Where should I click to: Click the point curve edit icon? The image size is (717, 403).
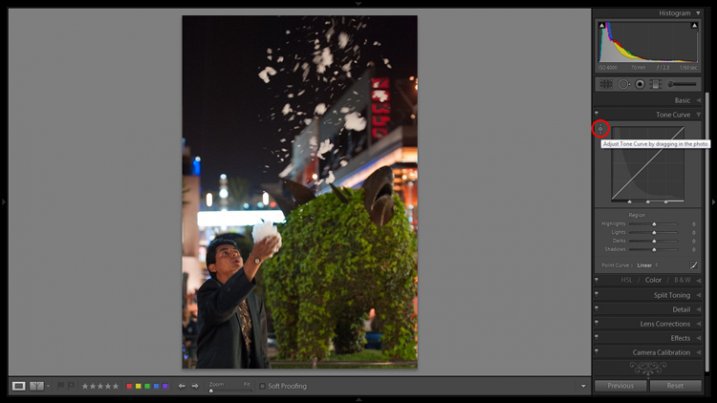[694, 265]
